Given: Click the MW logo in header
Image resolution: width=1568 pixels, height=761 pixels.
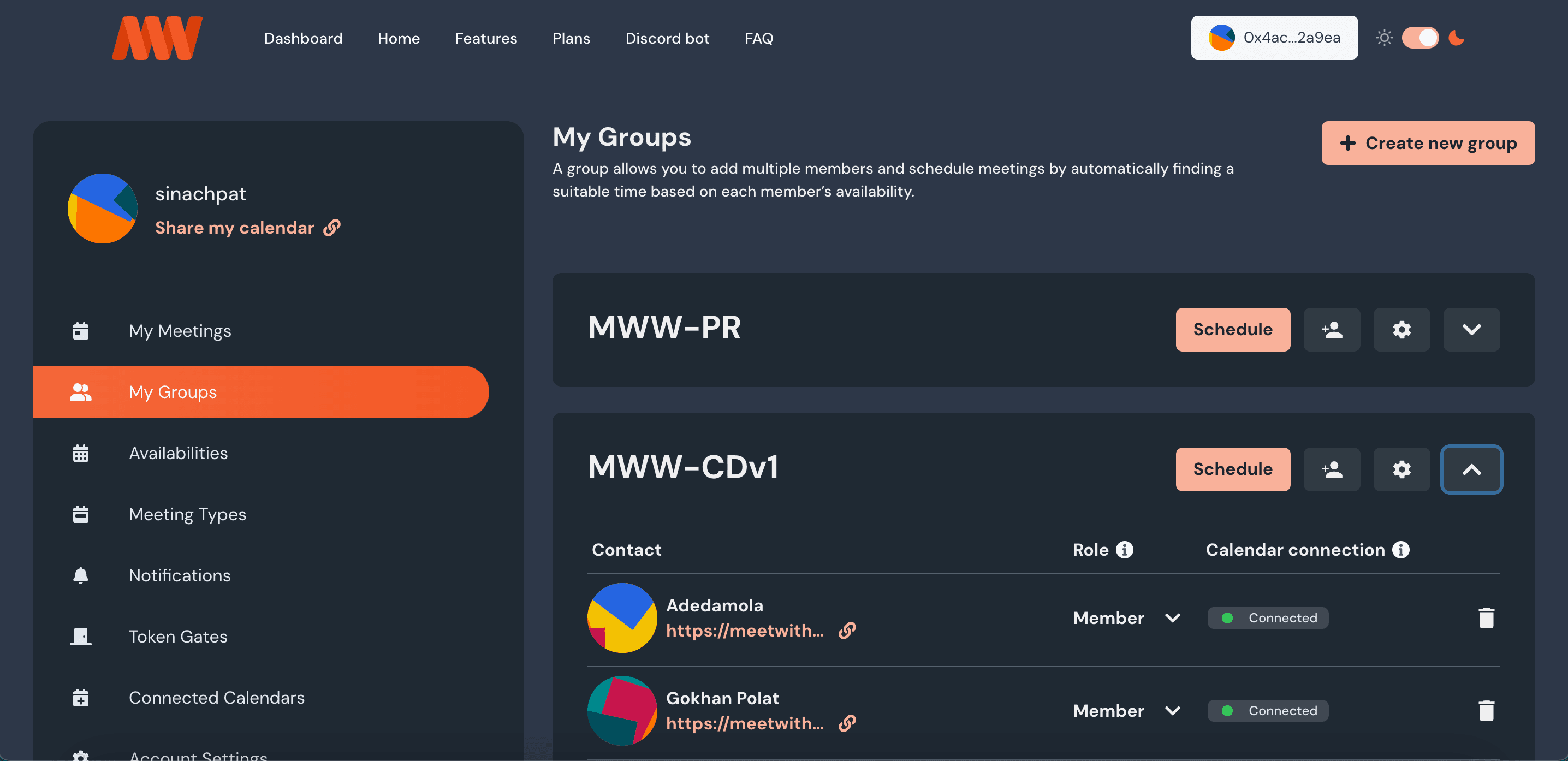Looking at the screenshot, I should [157, 38].
